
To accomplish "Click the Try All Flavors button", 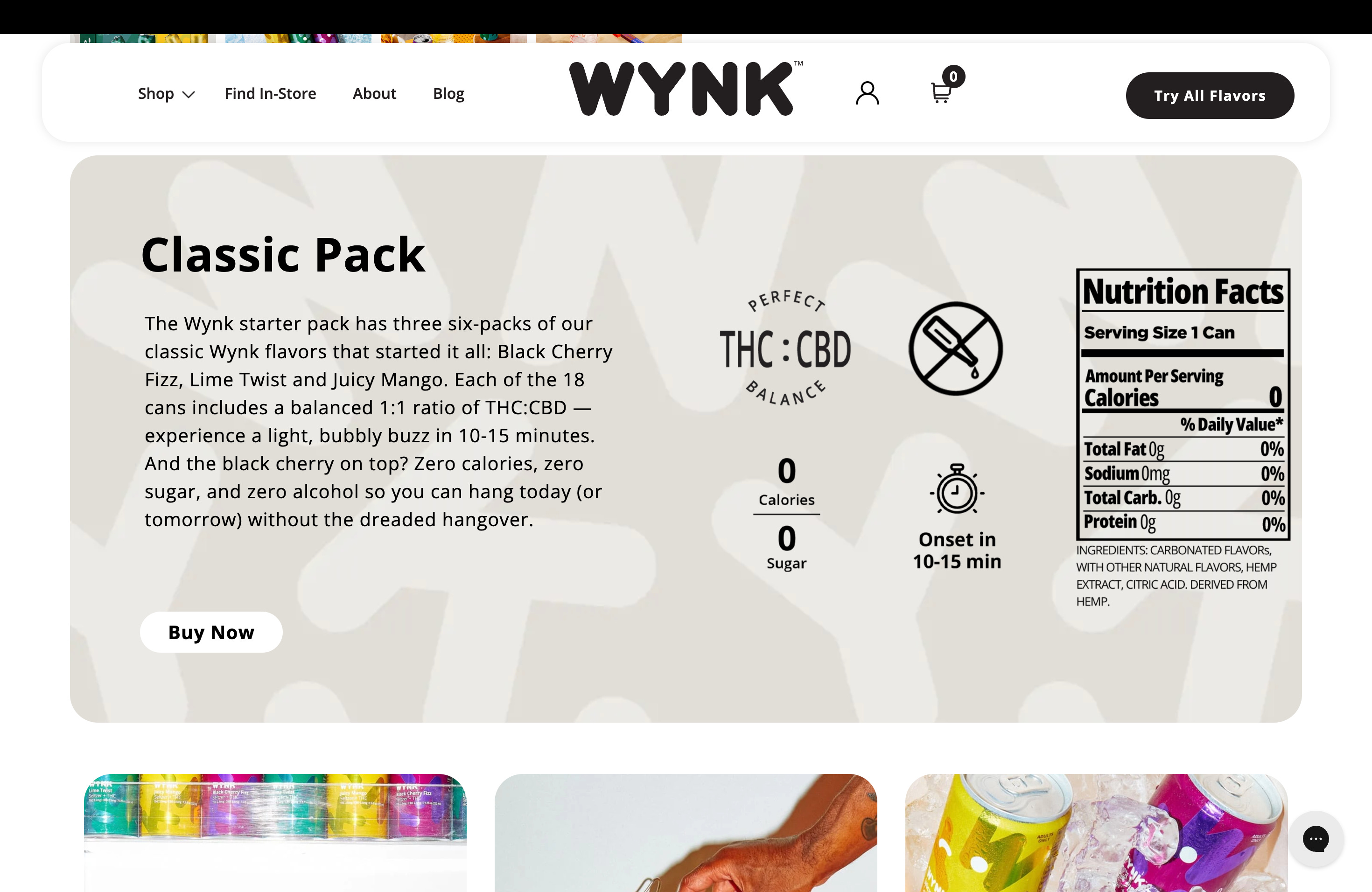I will coord(1210,96).
